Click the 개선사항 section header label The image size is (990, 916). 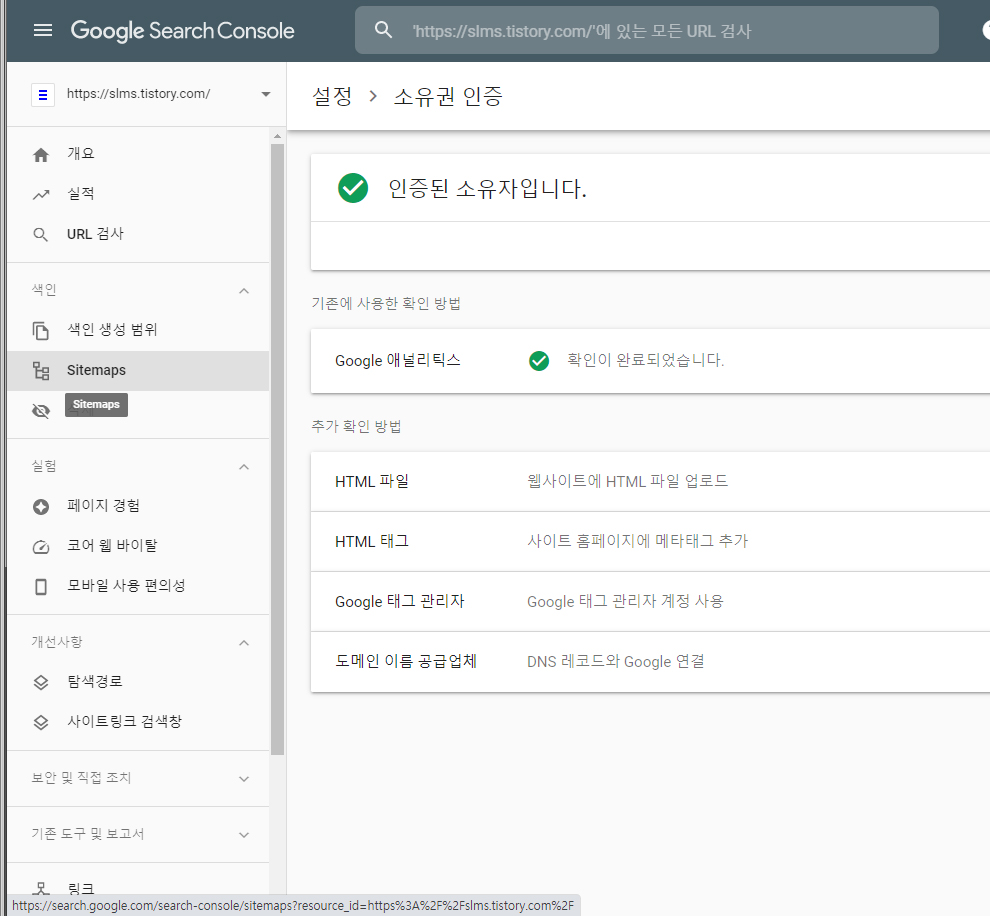click(57, 642)
